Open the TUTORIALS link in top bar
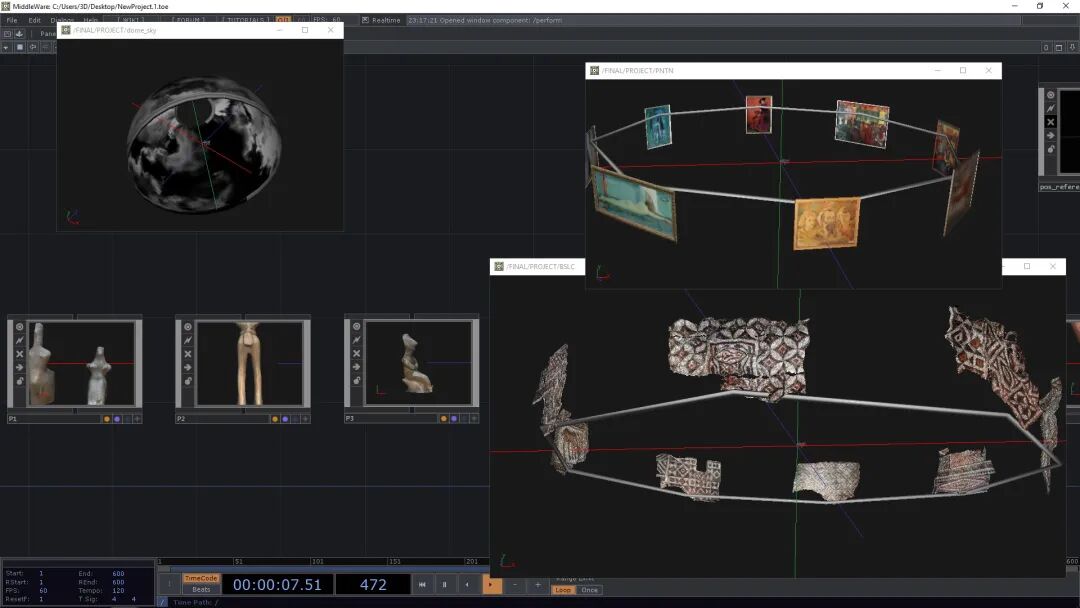The image size is (1080, 608). (x=247, y=20)
